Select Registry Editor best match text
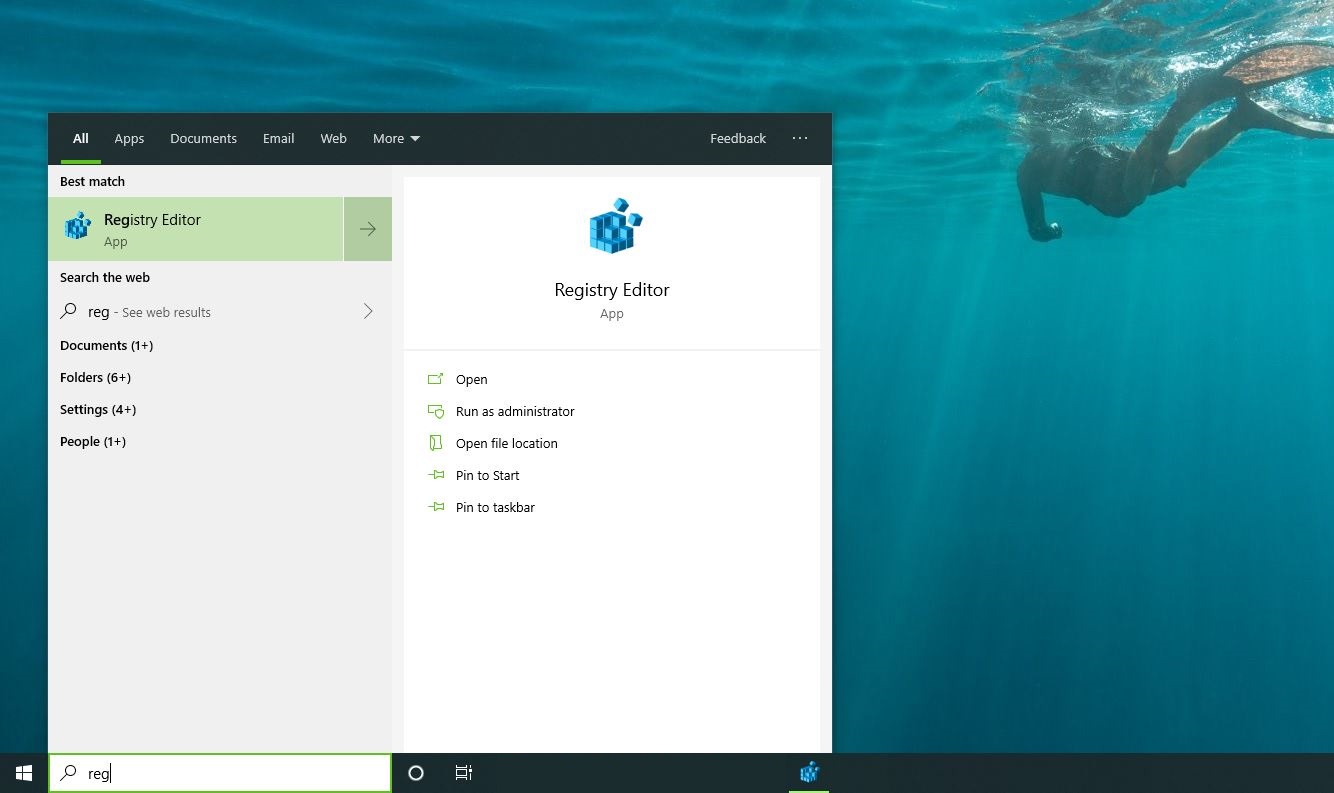 tap(152, 219)
